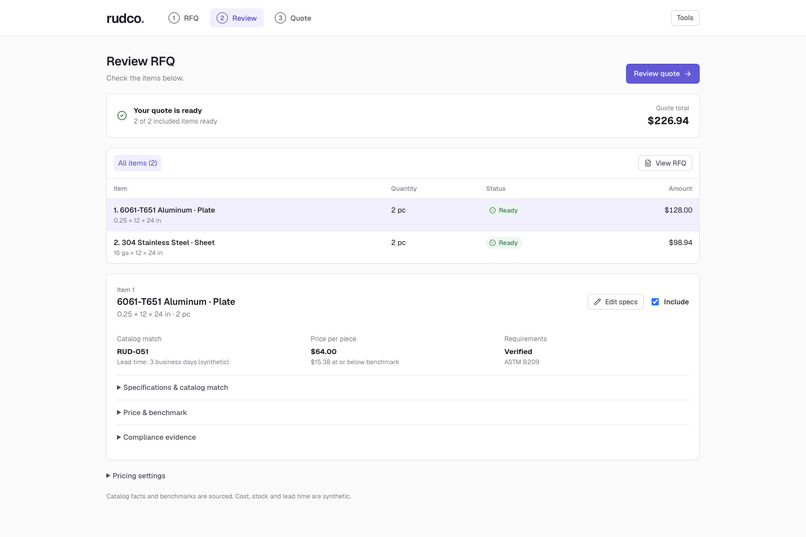The width and height of the screenshot is (806, 537).
Task: Open step 3 Quote
Action: [293, 18]
